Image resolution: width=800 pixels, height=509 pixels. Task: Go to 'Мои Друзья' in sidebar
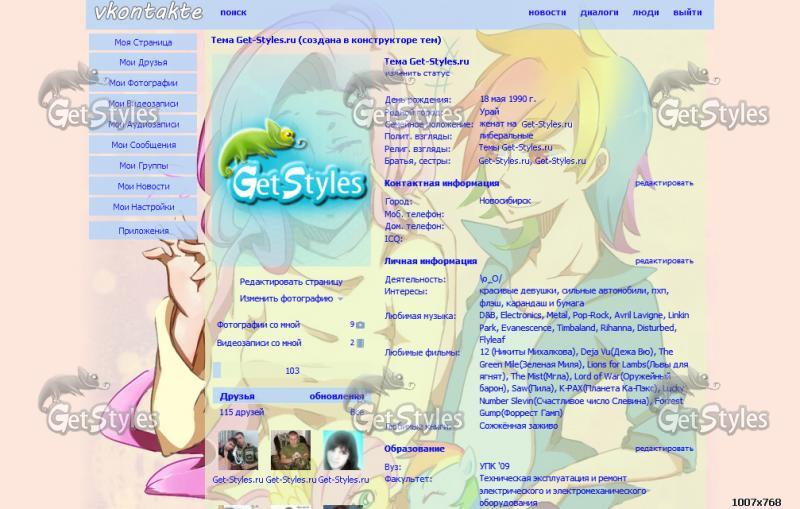click(x=143, y=62)
